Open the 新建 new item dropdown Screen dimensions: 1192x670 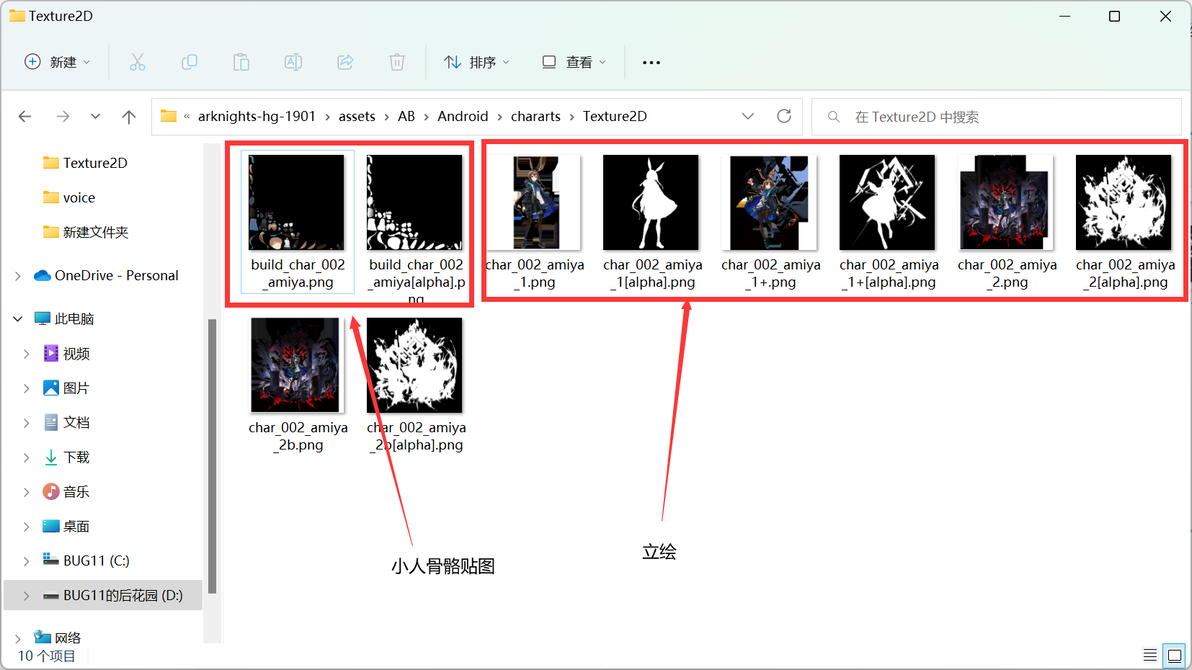(58, 62)
